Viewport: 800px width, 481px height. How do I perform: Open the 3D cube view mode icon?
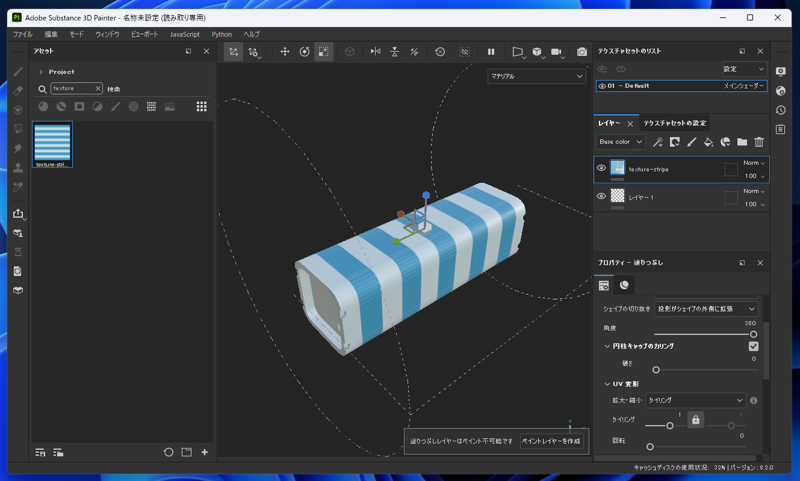[x=537, y=52]
